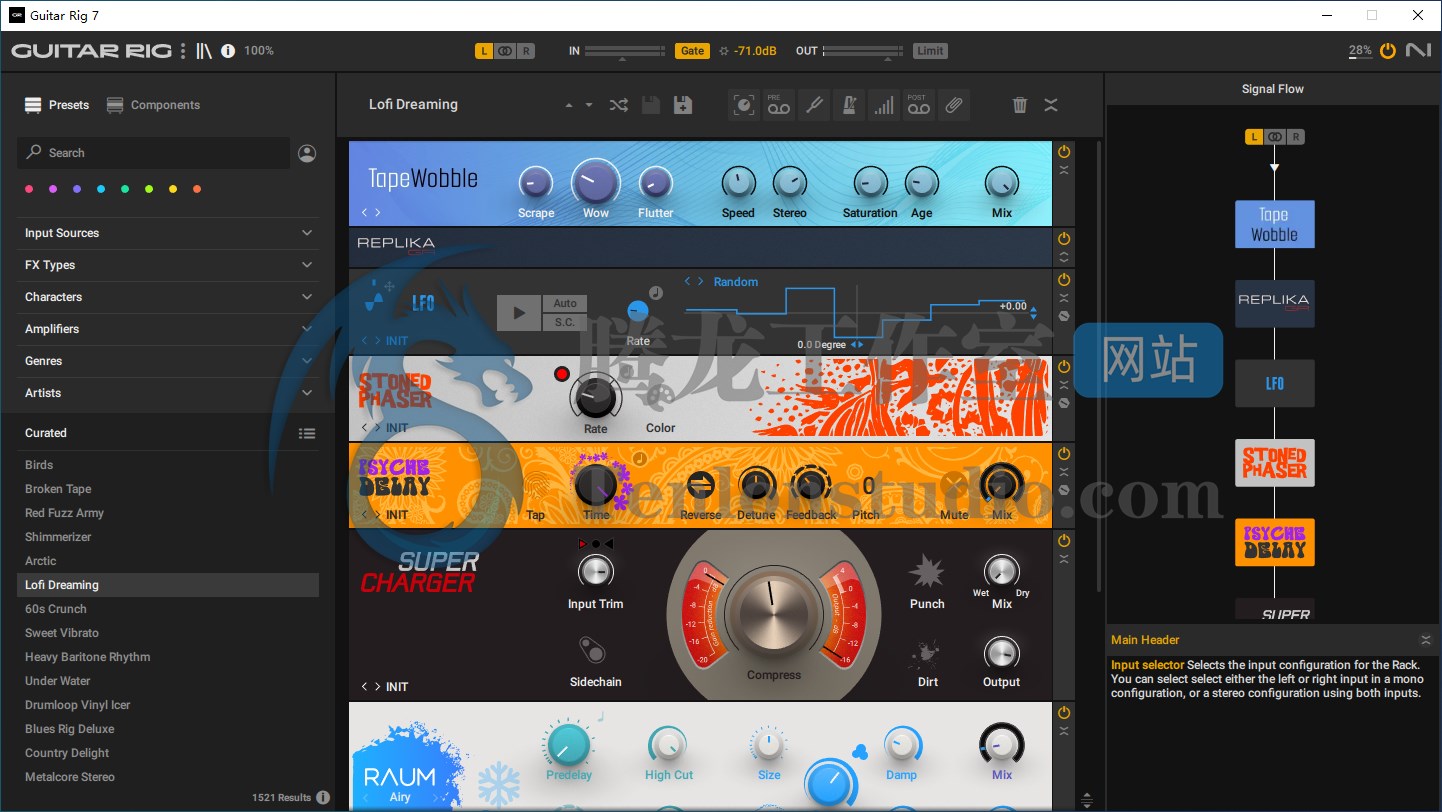Select the 60s Crunch preset

(56, 609)
